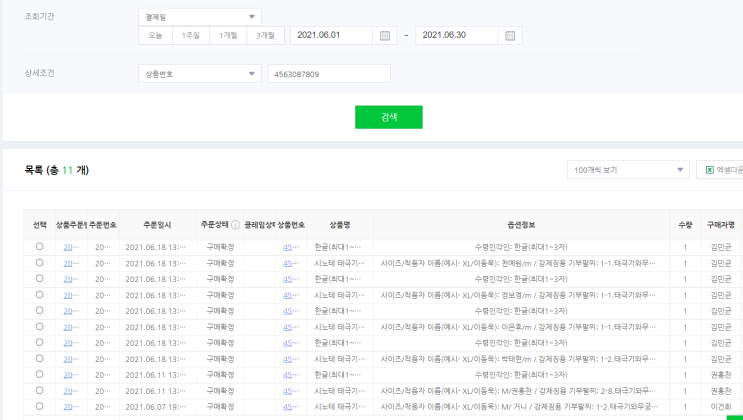Choose the 오늘 quick period button
743x420 pixels.
(155, 36)
